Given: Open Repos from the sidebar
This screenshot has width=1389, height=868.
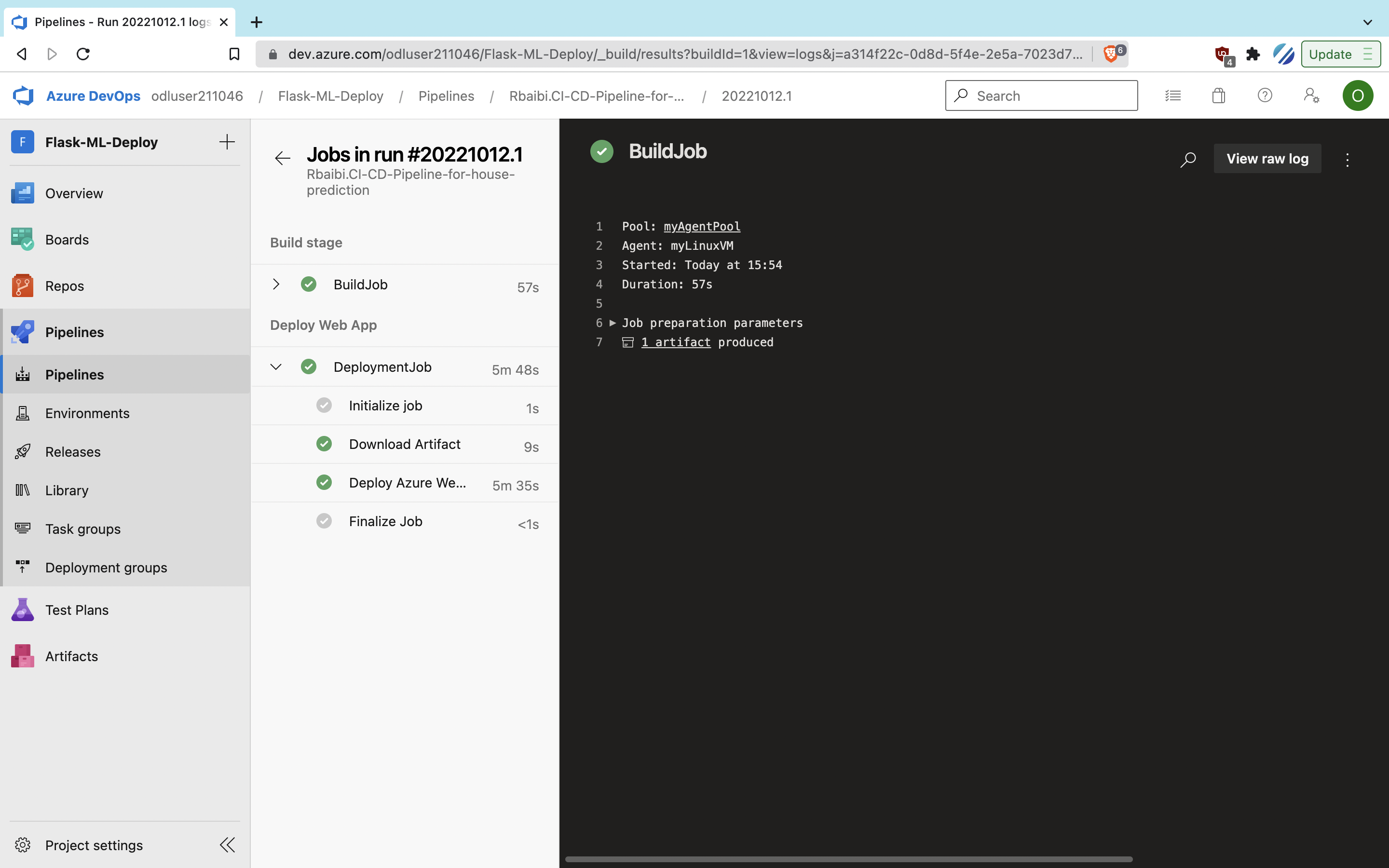Looking at the screenshot, I should 64,286.
